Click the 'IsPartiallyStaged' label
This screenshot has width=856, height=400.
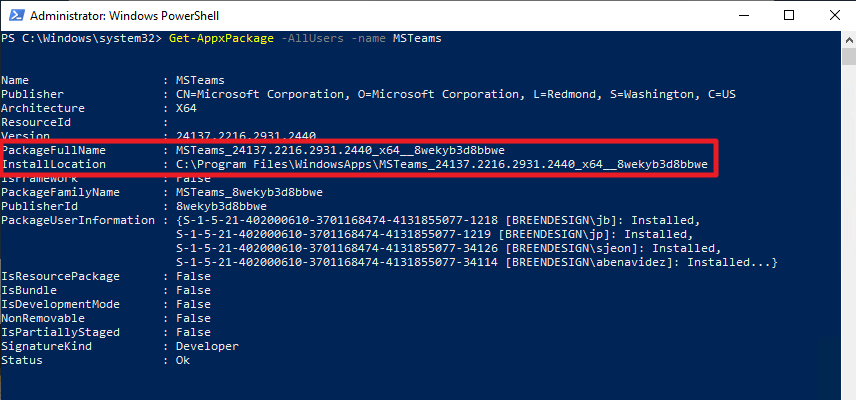[60, 332]
